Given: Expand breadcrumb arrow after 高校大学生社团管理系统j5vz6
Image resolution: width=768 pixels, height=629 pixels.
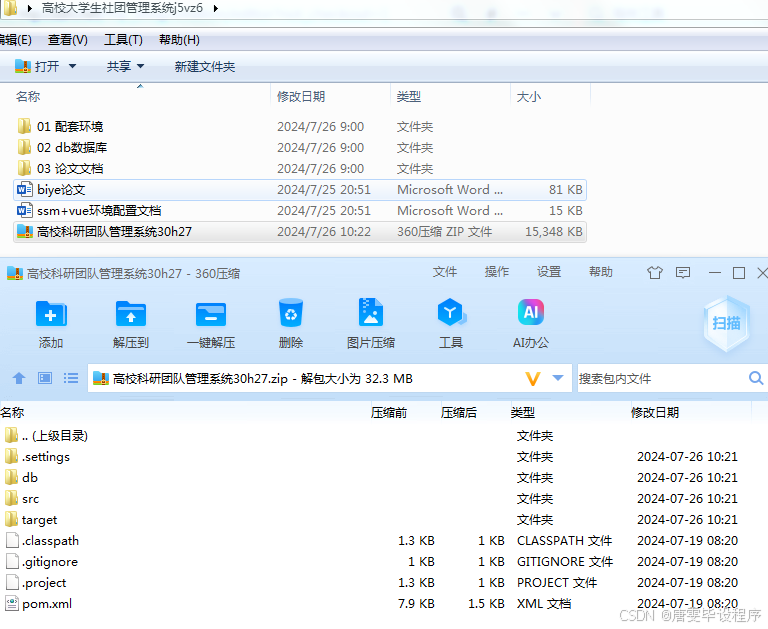Looking at the screenshot, I should pyautogui.click(x=216, y=8).
